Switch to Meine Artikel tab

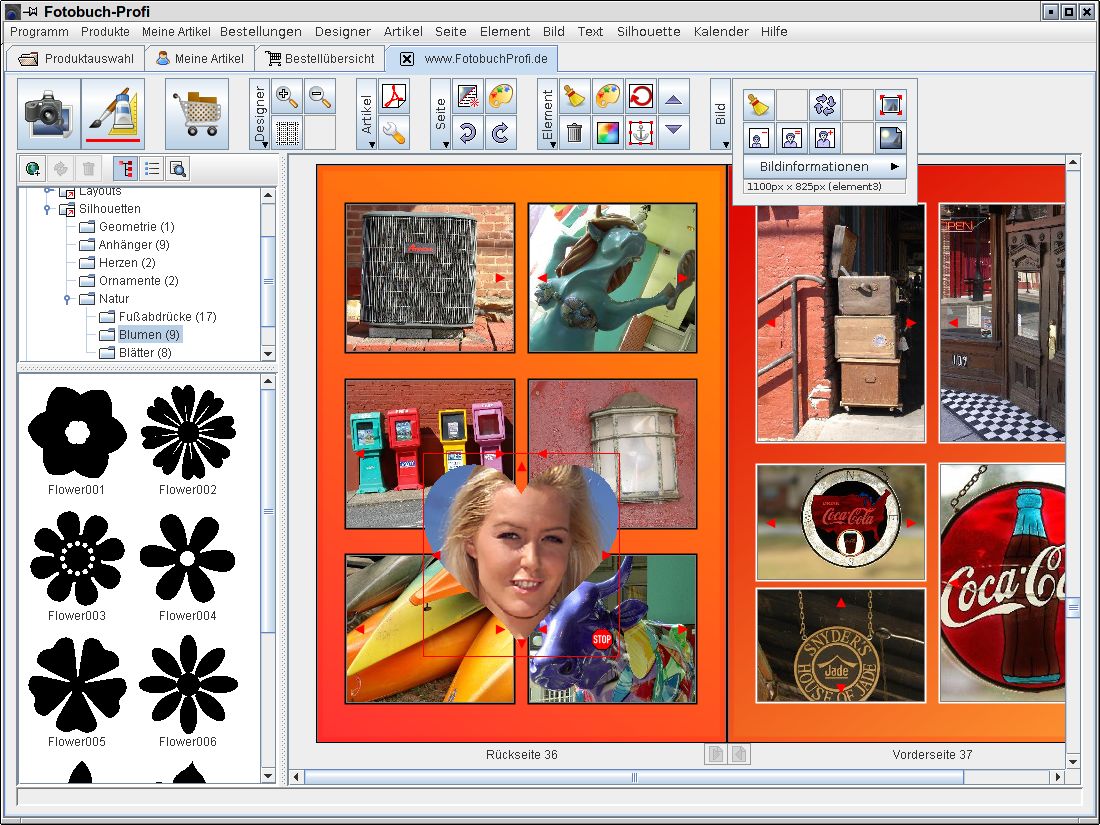(200, 59)
